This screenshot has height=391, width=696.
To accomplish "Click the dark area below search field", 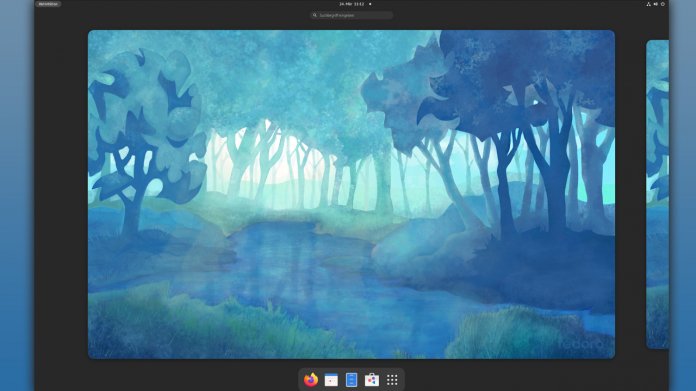I will tap(352, 24).
